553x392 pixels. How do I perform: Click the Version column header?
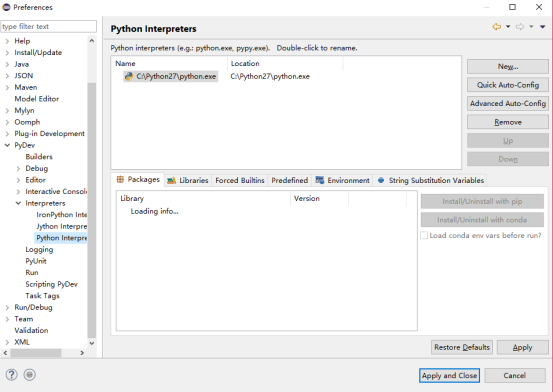(x=320, y=199)
